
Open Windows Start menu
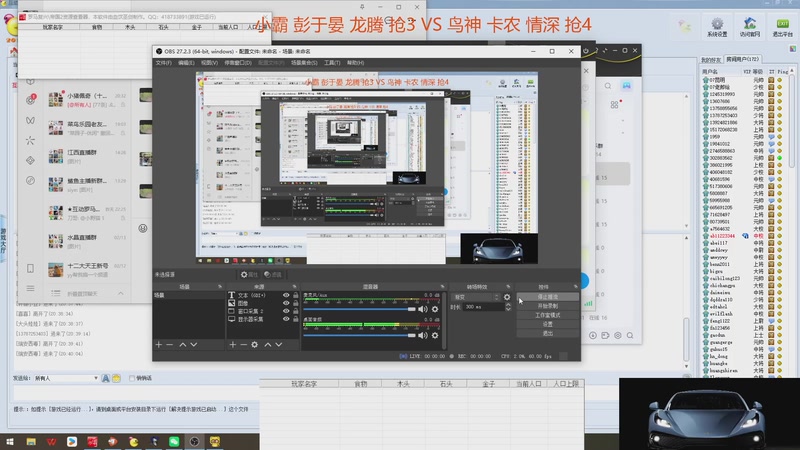[10, 441]
